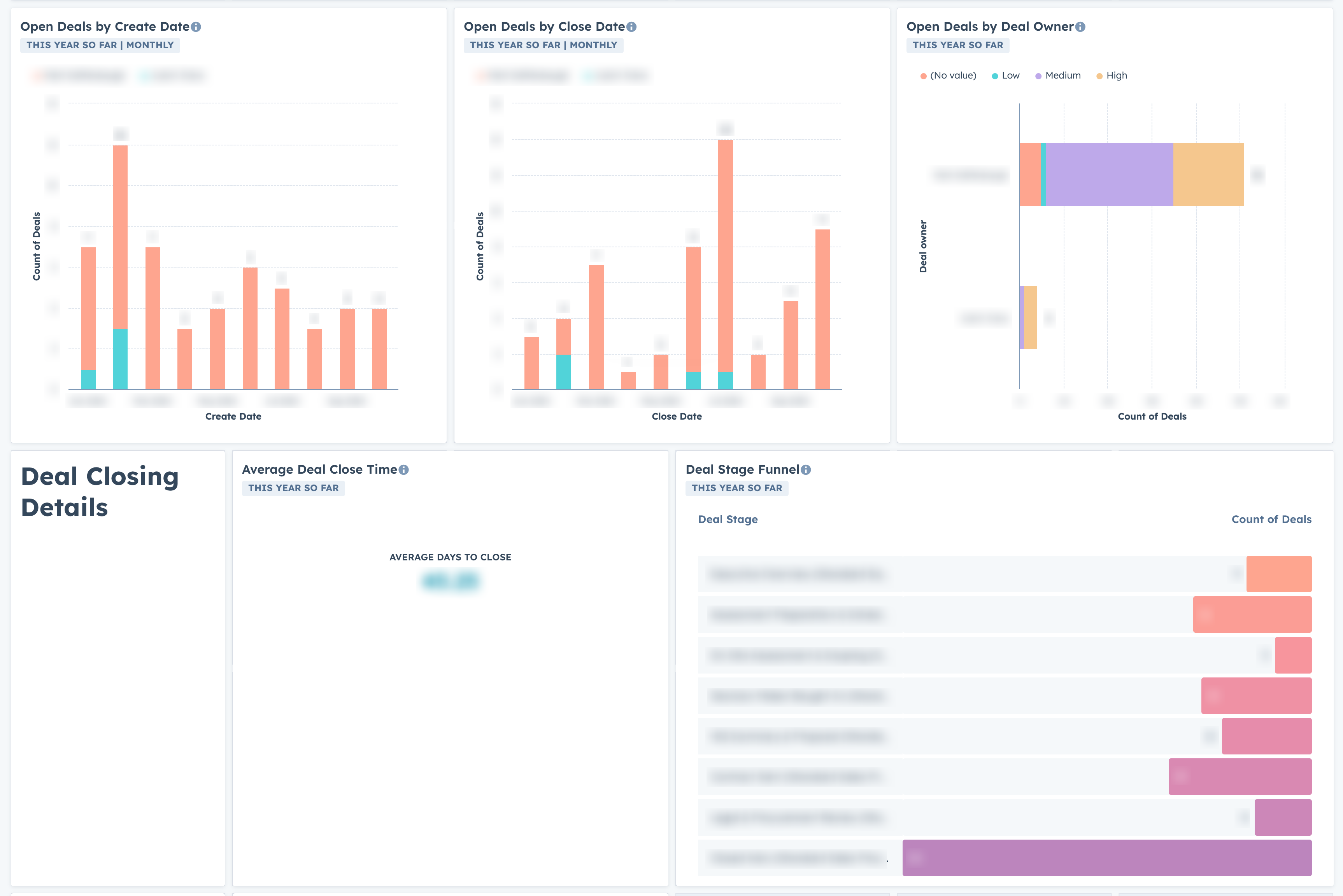
Task: Click the Count of Deals column header in the funnel
Action: pyautogui.click(x=1271, y=520)
